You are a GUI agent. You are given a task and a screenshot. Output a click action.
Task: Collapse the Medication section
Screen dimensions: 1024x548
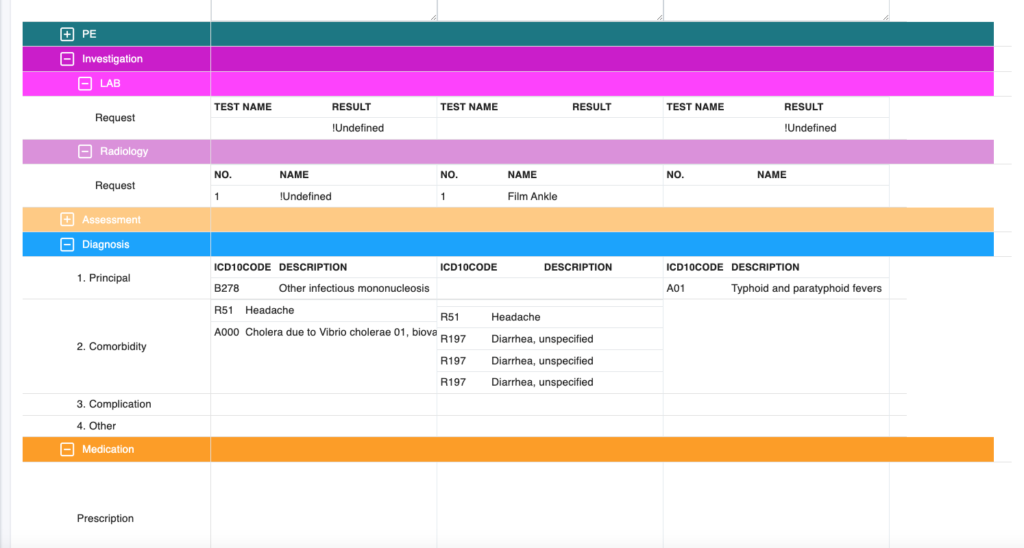[x=68, y=450]
